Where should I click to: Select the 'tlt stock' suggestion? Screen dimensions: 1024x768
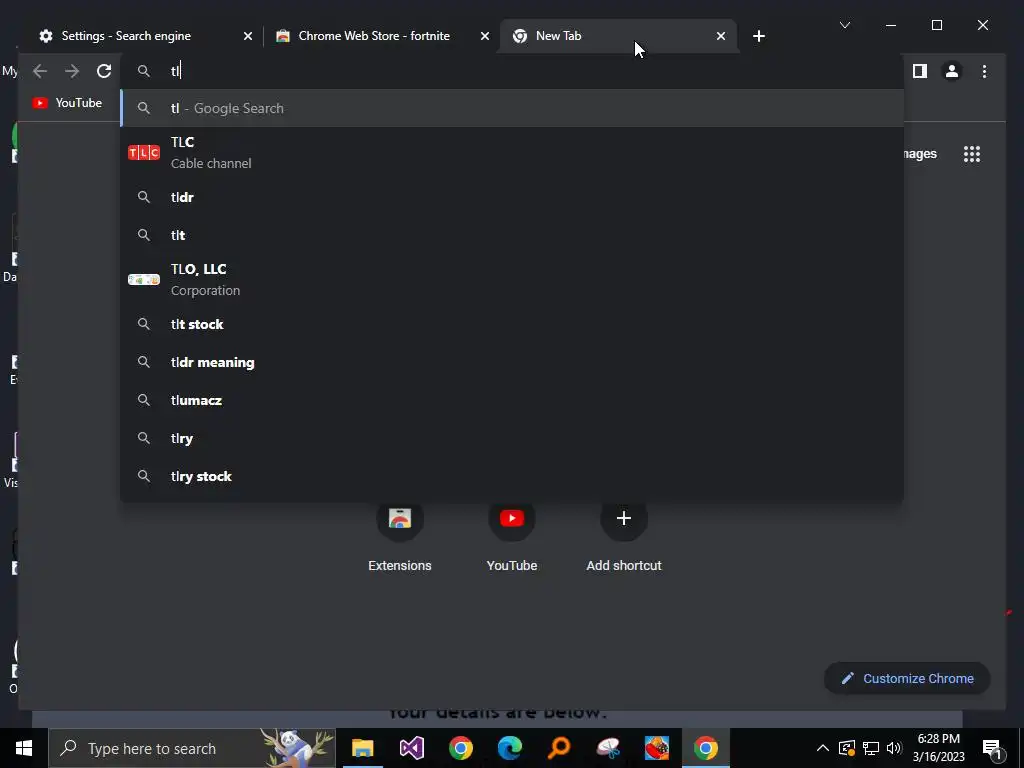512,325
